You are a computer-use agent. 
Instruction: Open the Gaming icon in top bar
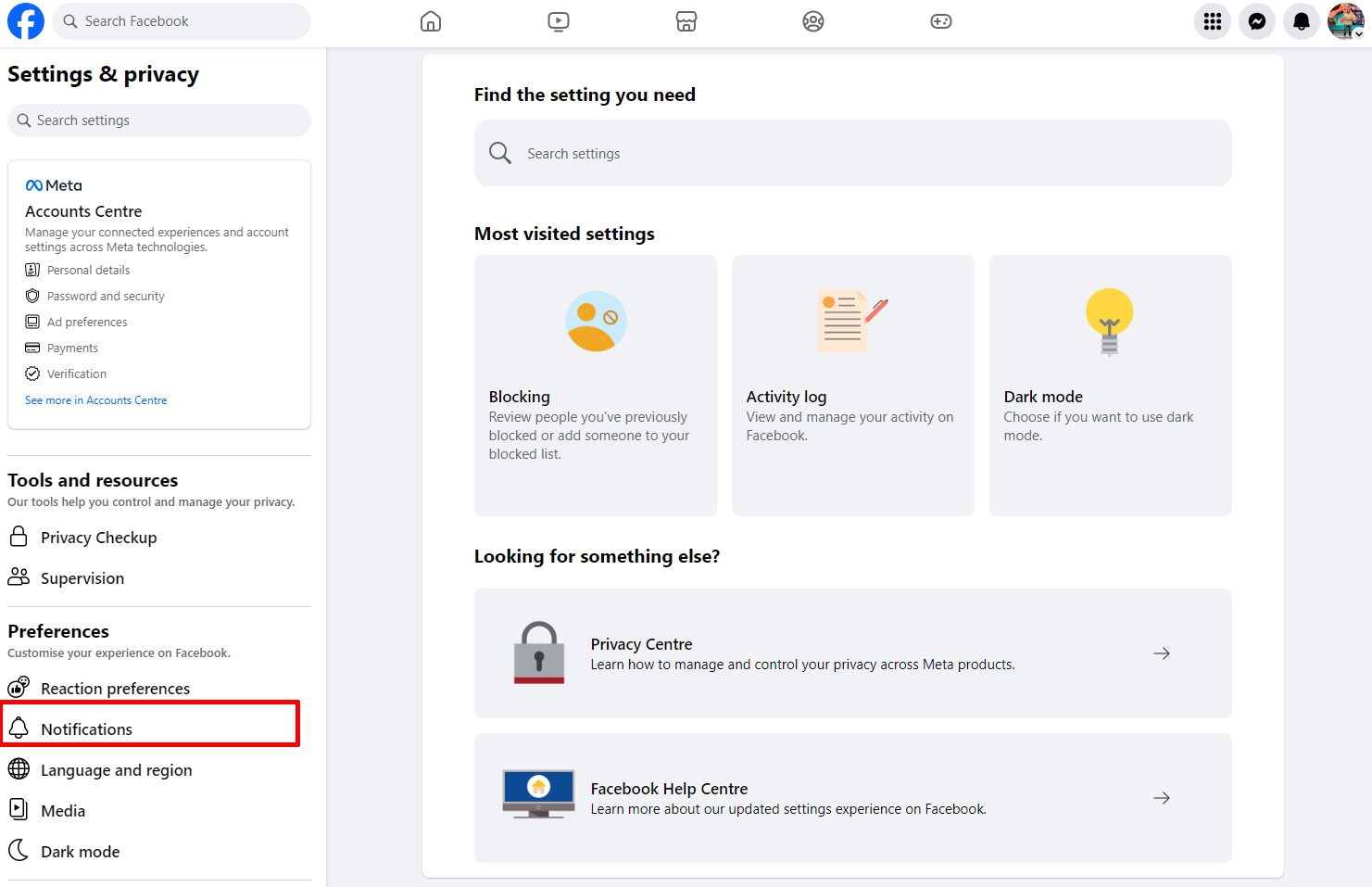940,21
